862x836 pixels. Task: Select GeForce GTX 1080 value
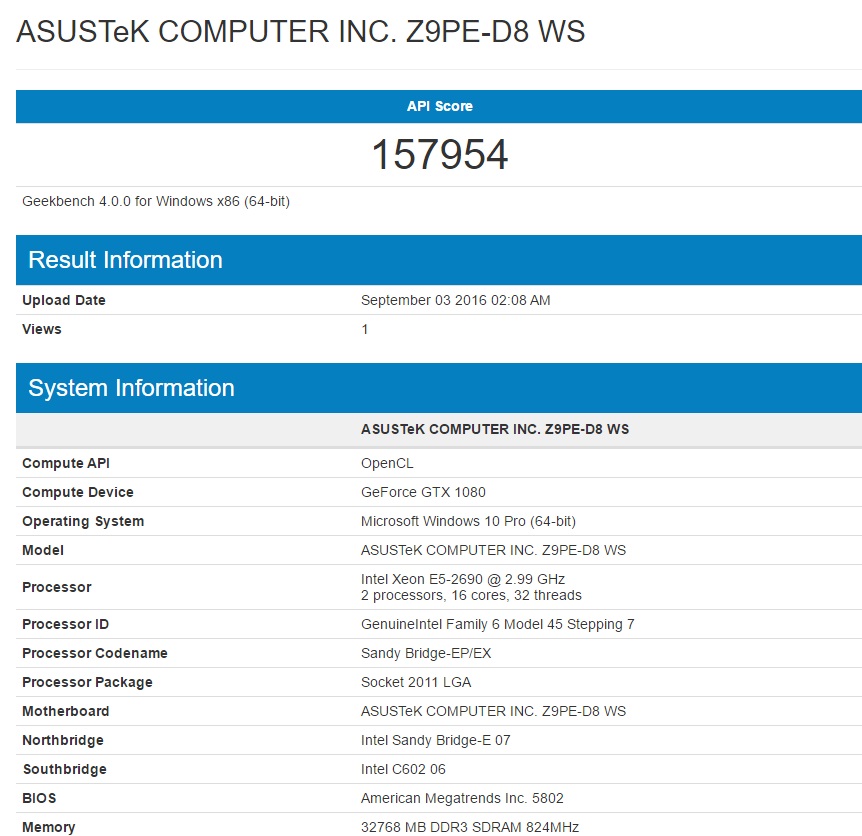click(x=423, y=492)
